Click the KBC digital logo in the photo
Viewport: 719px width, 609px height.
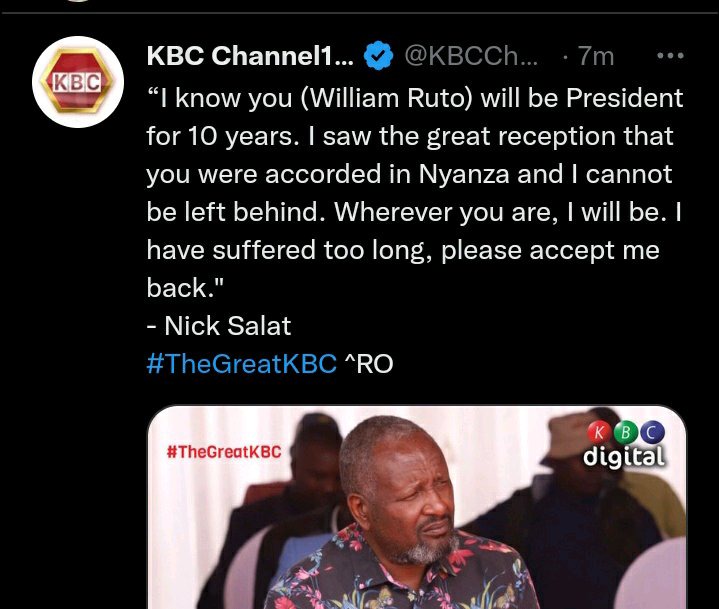point(625,445)
